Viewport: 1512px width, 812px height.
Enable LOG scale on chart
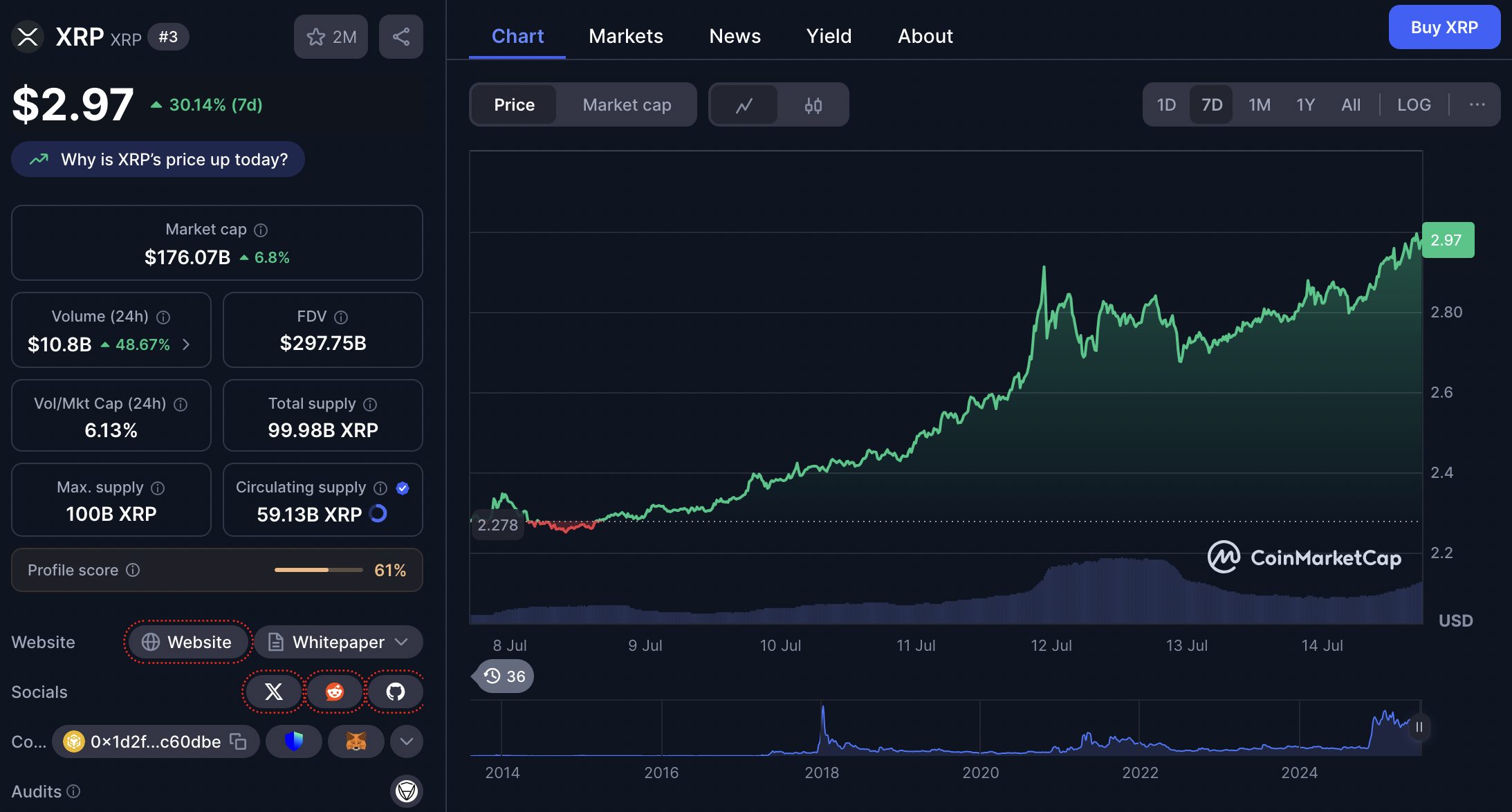[1414, 104]
